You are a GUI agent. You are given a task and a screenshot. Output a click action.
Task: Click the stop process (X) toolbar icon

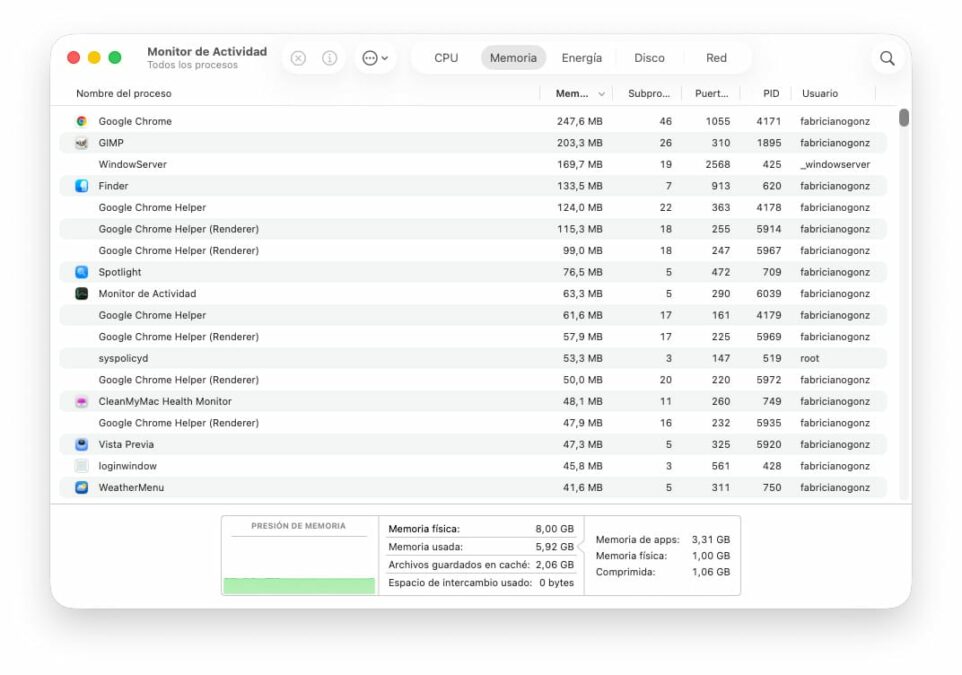[298, 58]
